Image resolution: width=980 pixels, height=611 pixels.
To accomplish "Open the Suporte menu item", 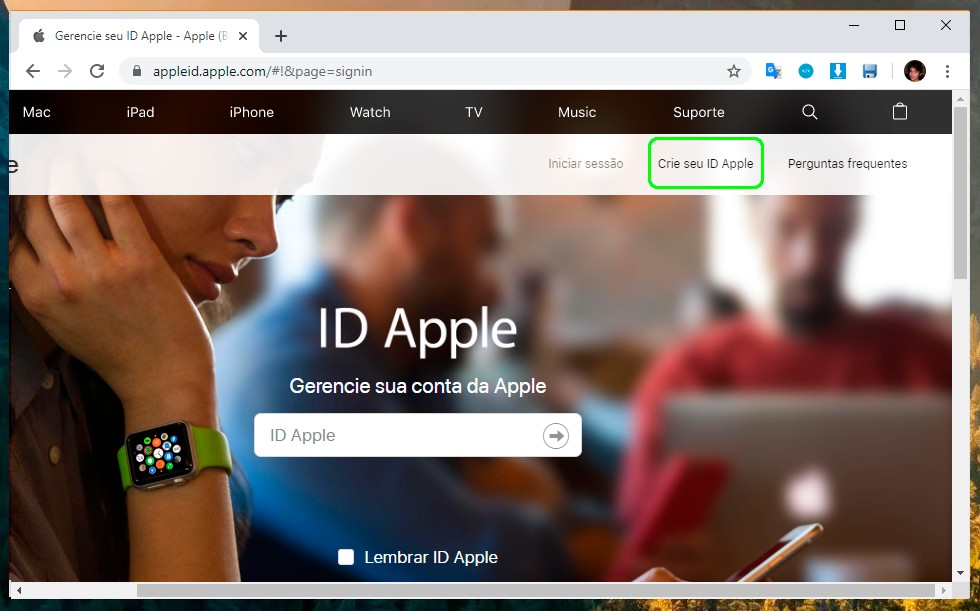I will [x=699, y=112].
